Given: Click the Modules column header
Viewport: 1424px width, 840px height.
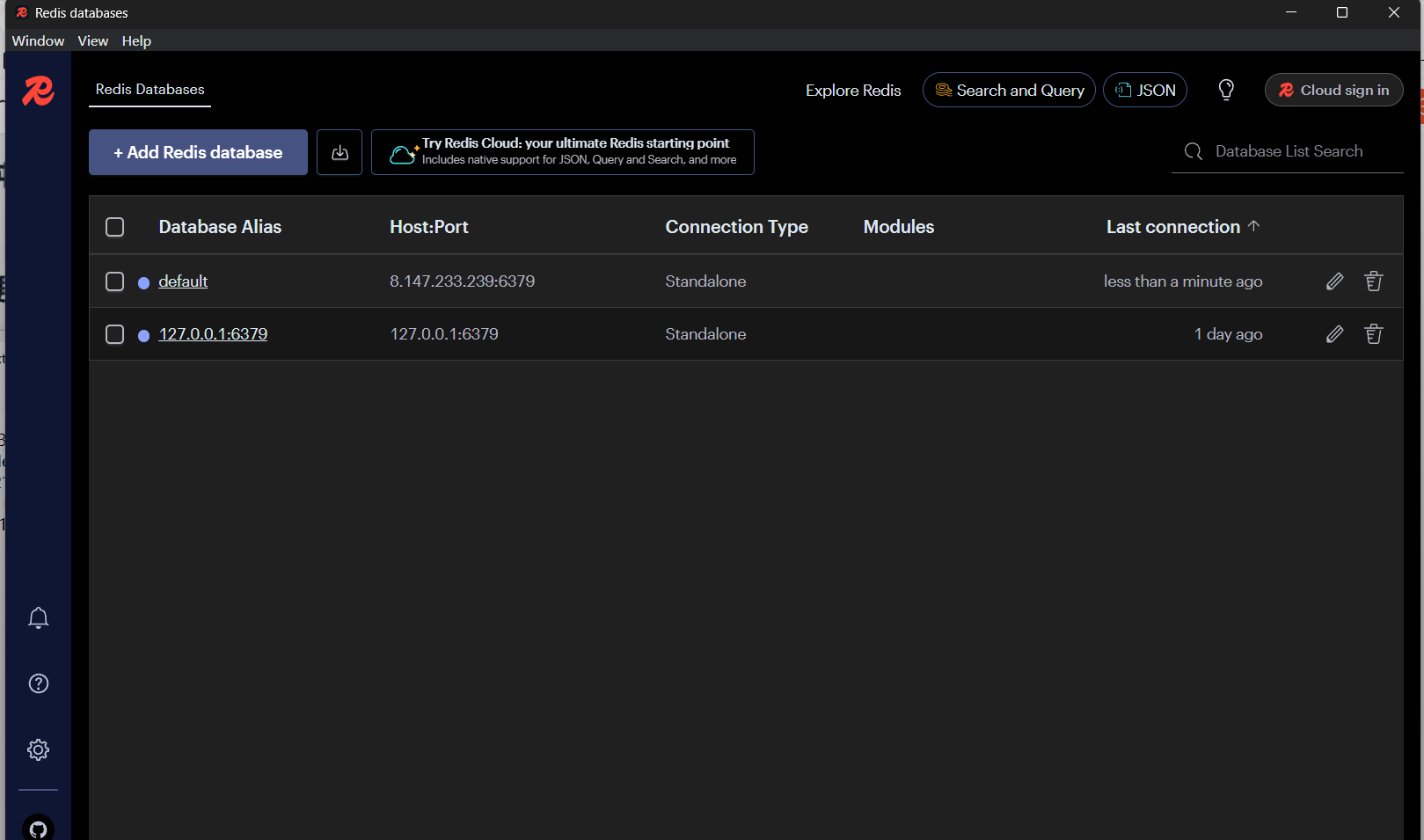Looking at the screenshot, I should click(x=899, y=227).
